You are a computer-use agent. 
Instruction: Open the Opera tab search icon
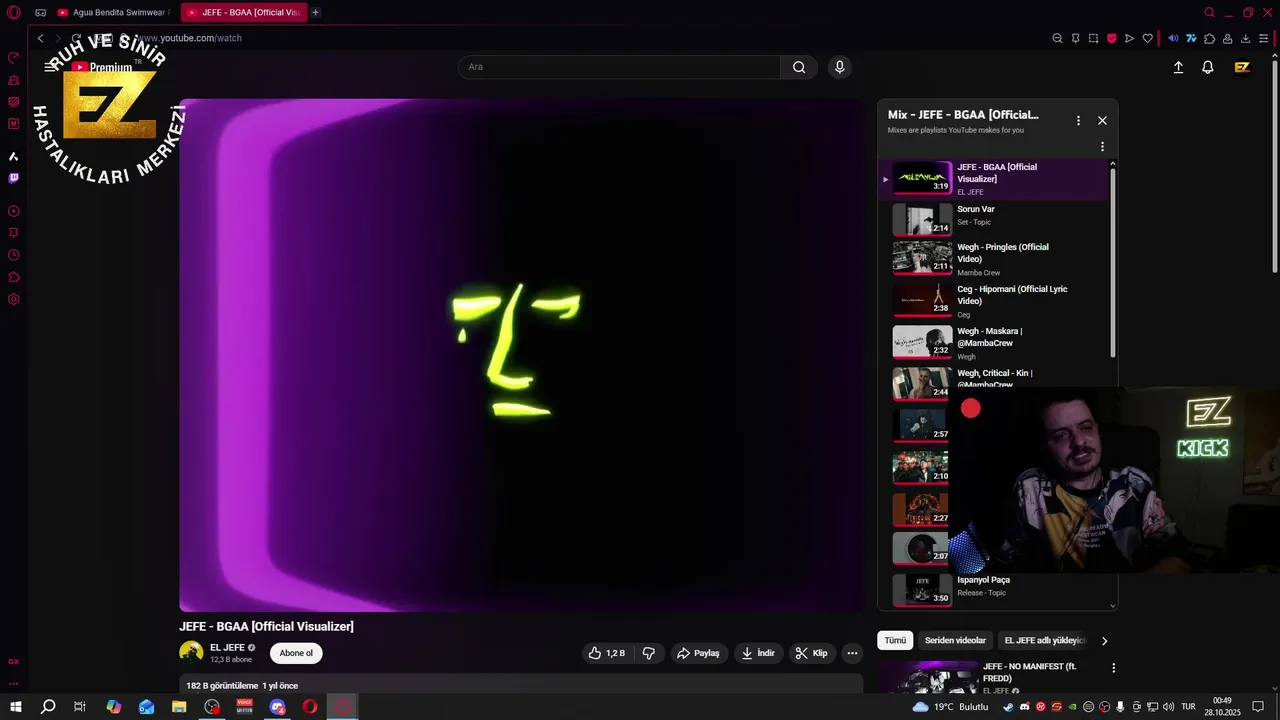tap(1209, 12)
